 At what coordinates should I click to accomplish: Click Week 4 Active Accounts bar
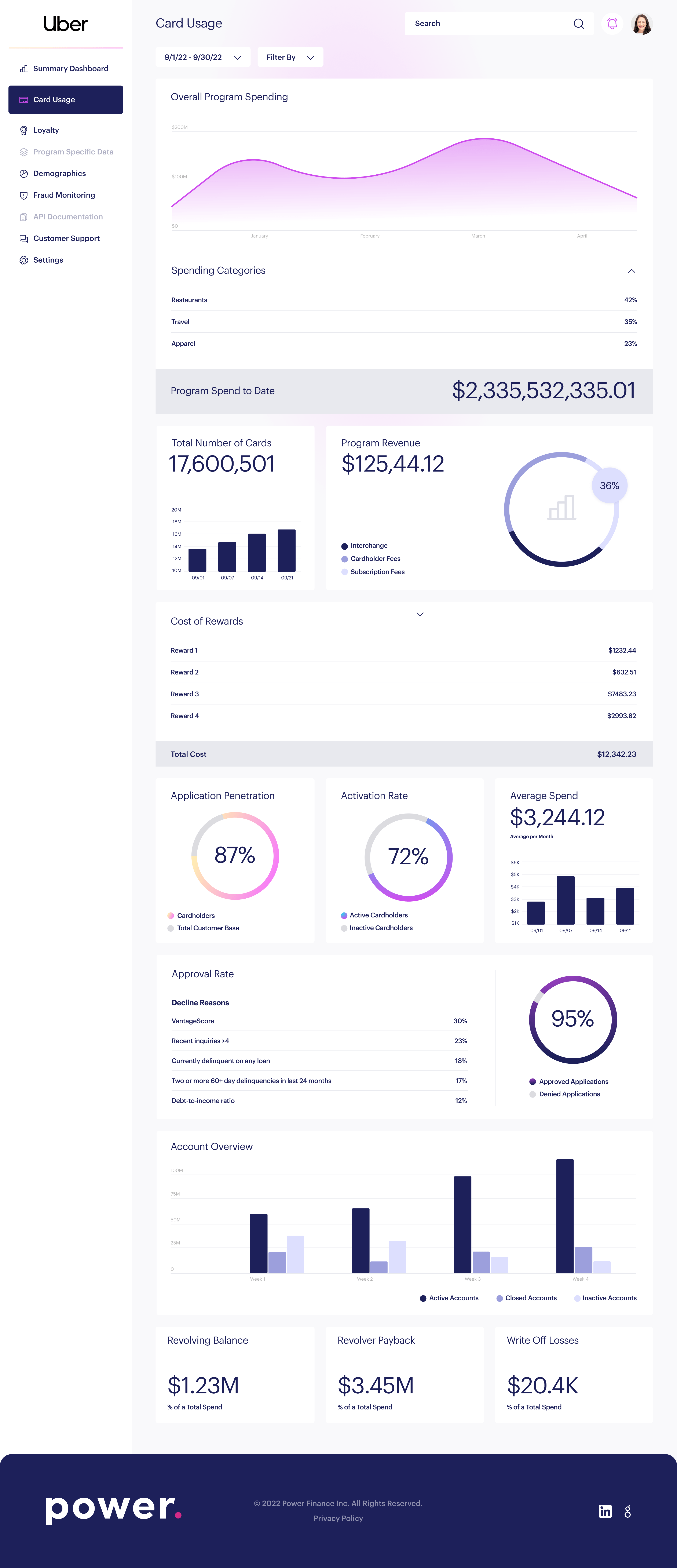click(x=565, y=1216)
